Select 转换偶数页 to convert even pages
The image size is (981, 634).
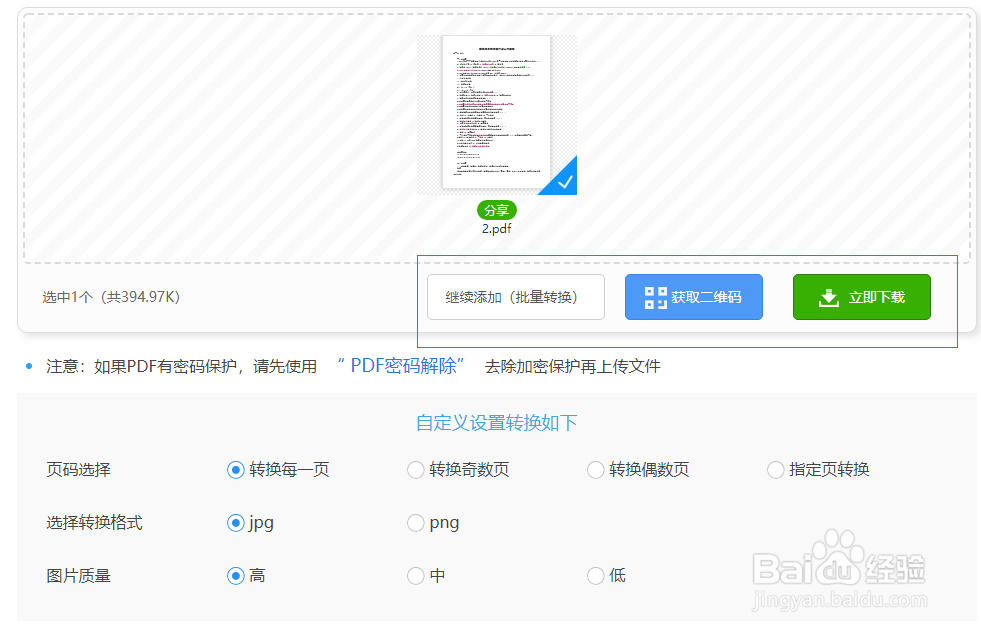pos(596,469)
